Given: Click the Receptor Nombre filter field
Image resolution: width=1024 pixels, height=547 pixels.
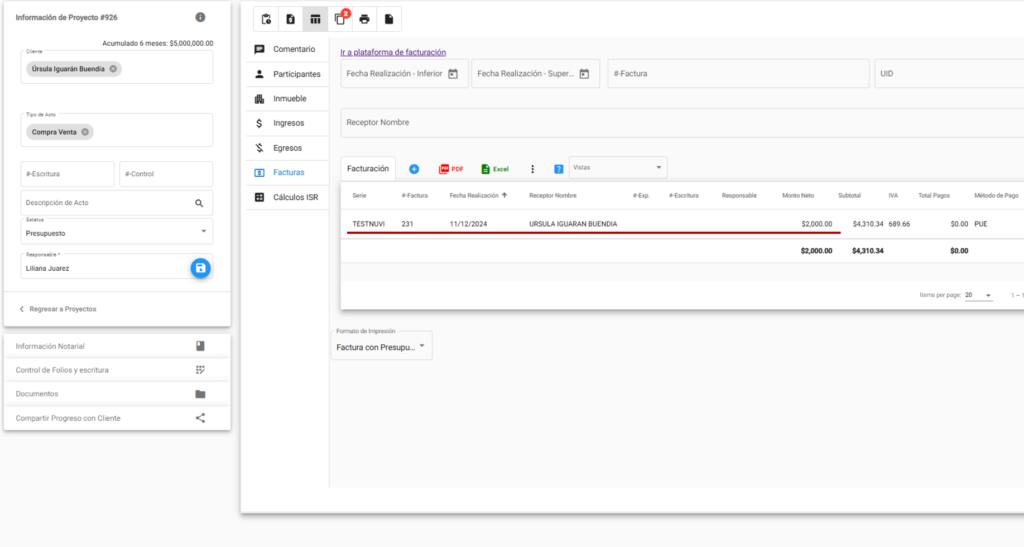Looking at the screenshot, I should coord(682,123).
